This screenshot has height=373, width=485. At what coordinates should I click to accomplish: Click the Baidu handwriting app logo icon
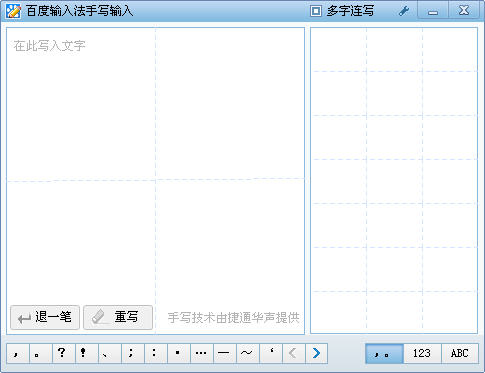click(13, 11)
